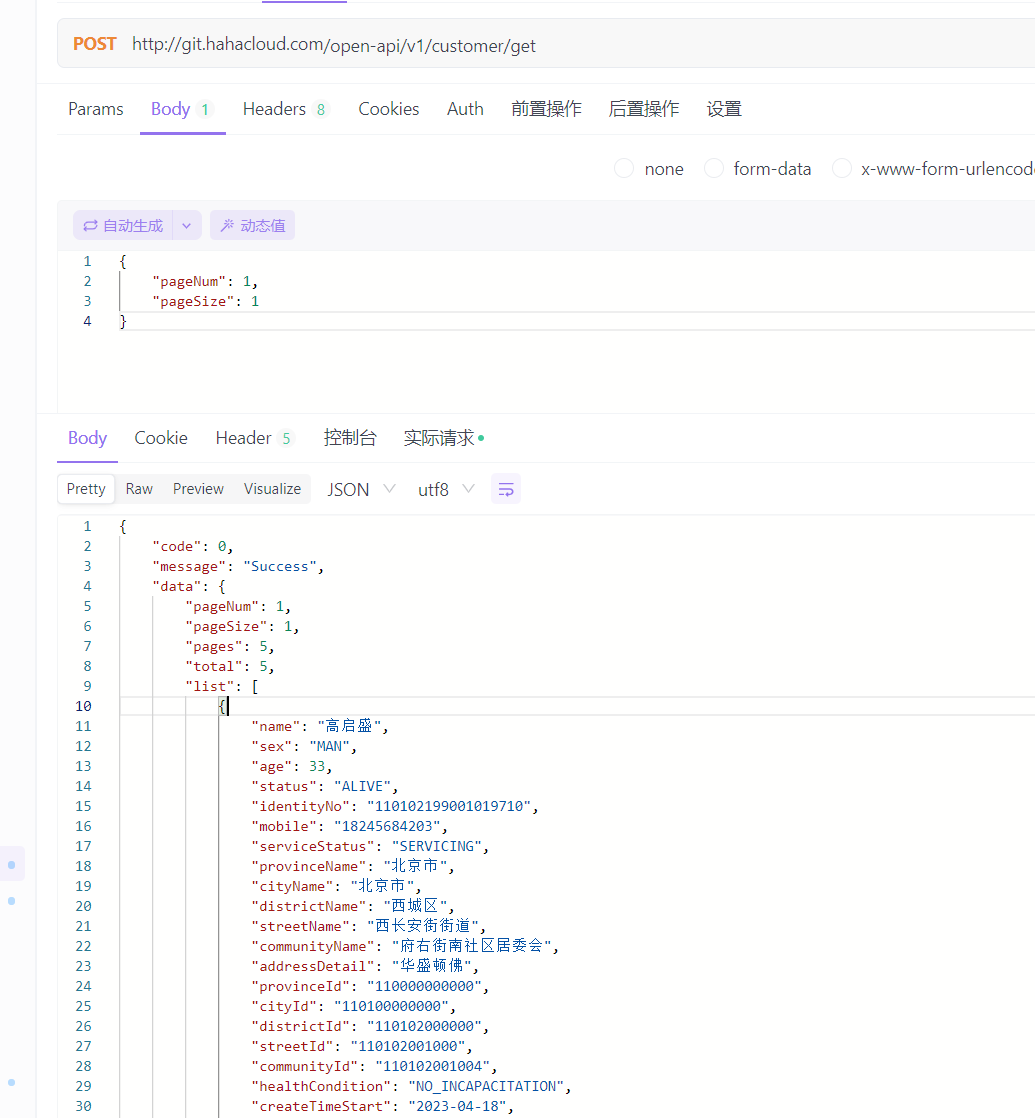Select the Pretty view mode
The image size is (1035, 1118).
coord(86,489)
